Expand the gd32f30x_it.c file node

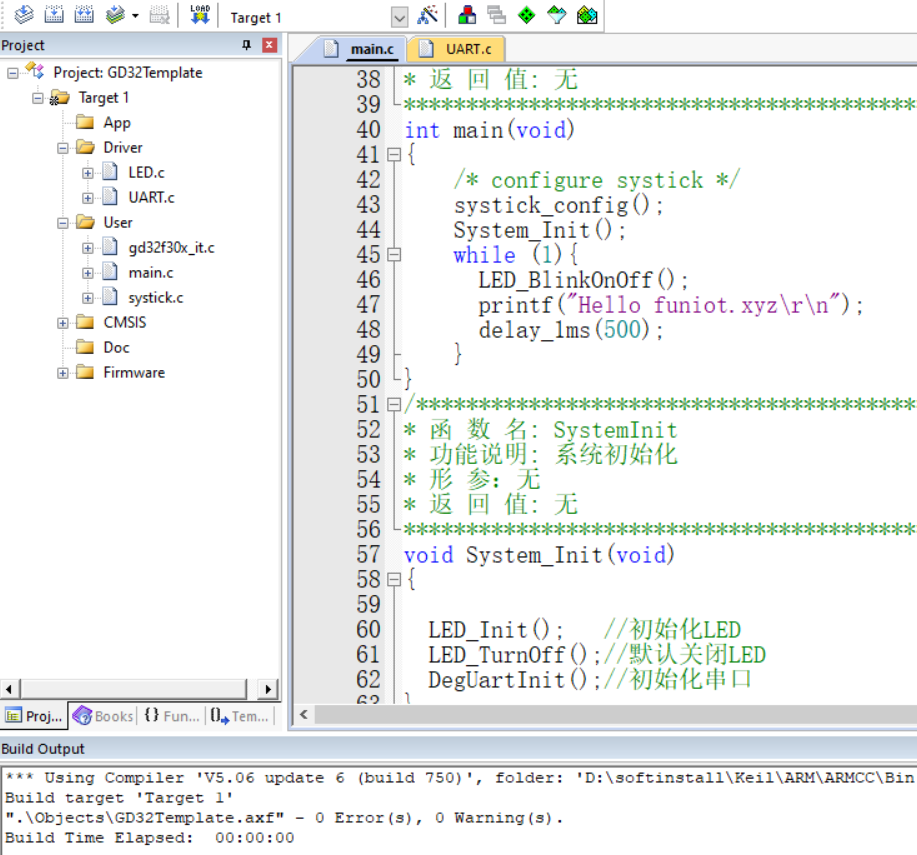[x=88, y=249]
